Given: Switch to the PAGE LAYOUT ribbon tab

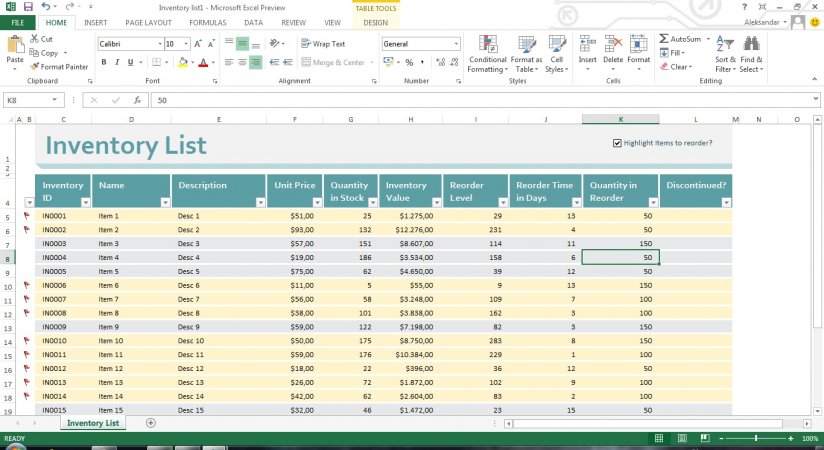Looking at the screenshot, I should [x=148, y=23].
